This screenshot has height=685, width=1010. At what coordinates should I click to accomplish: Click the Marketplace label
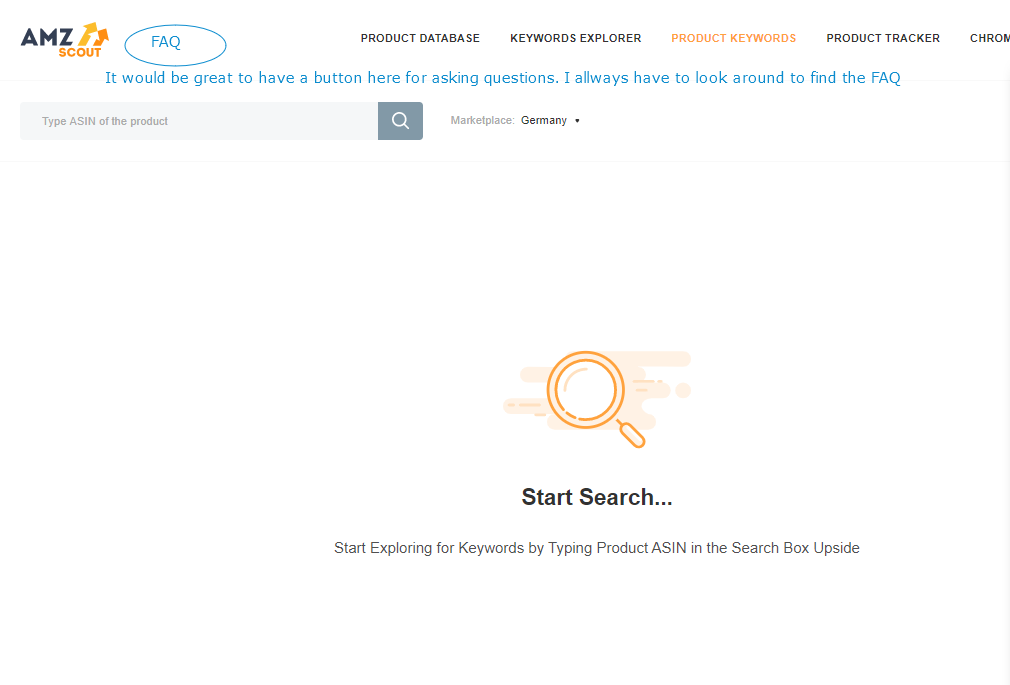[x=482, y=120]
